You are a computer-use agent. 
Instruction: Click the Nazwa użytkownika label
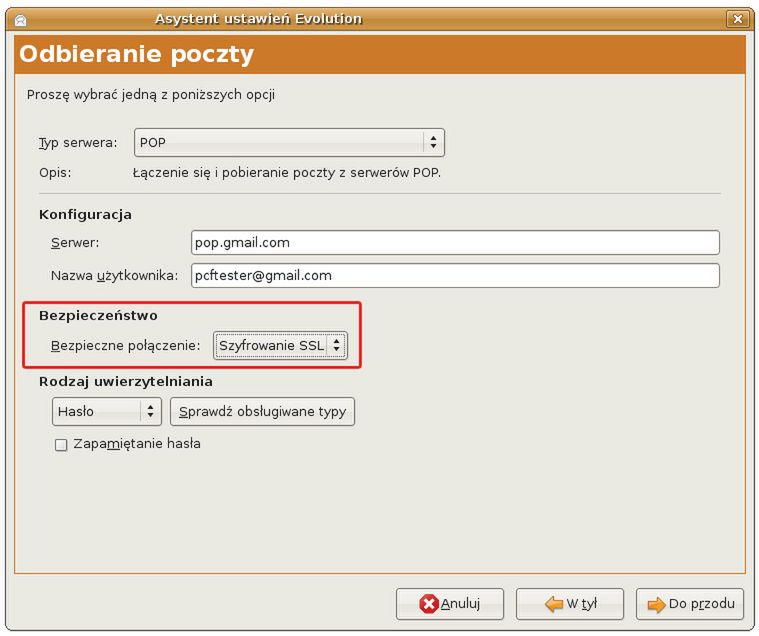(114, 276)
